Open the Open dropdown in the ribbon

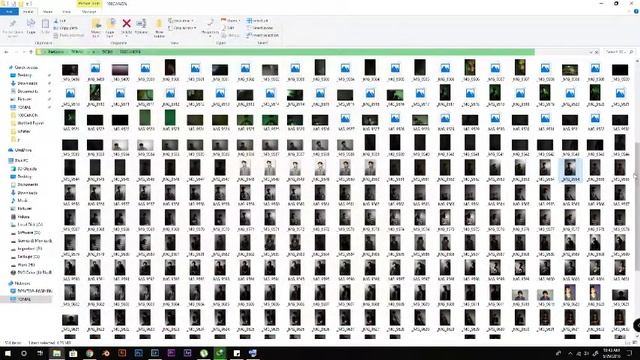(231, 20)
